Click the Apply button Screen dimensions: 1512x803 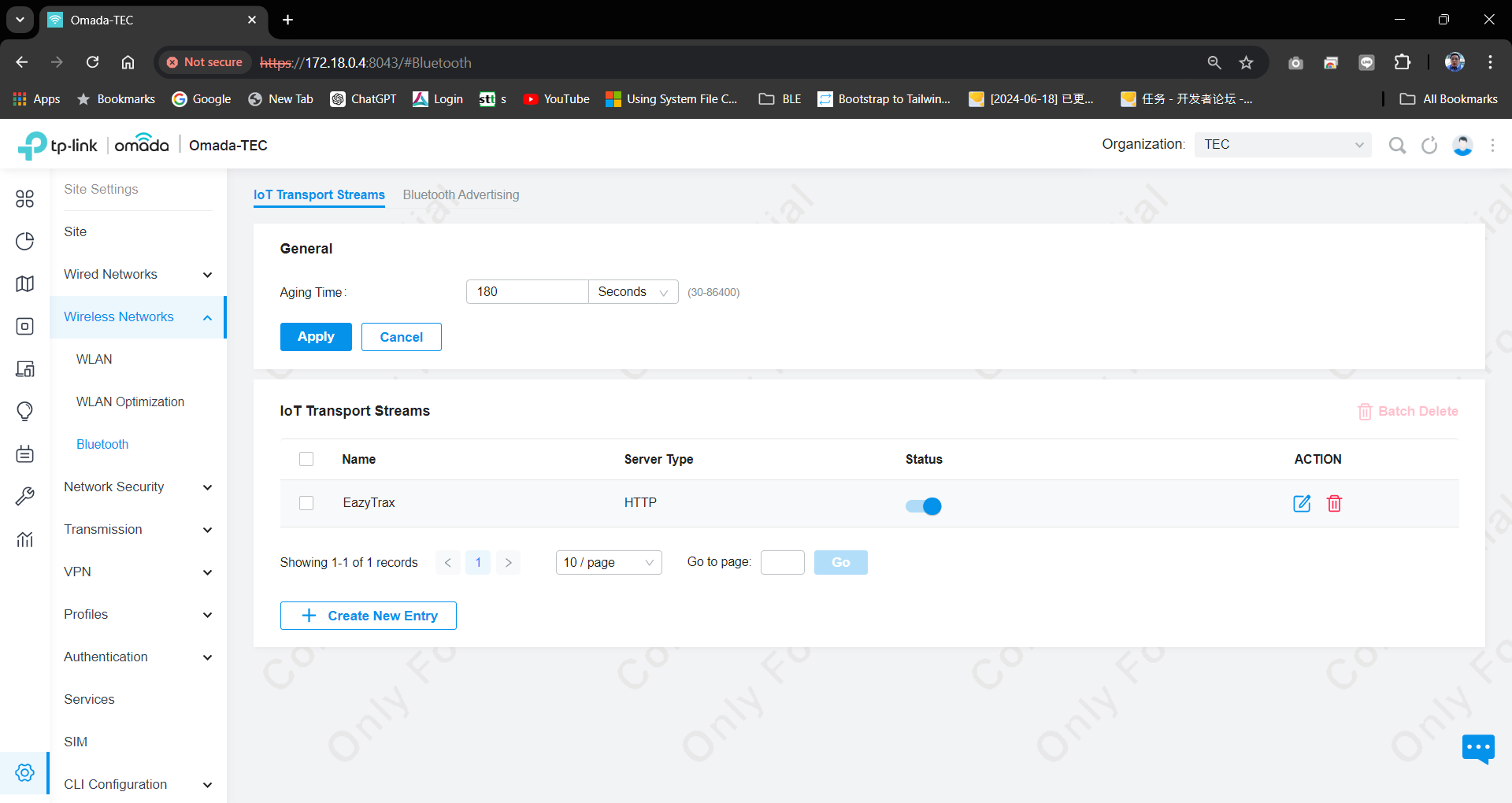316,337
